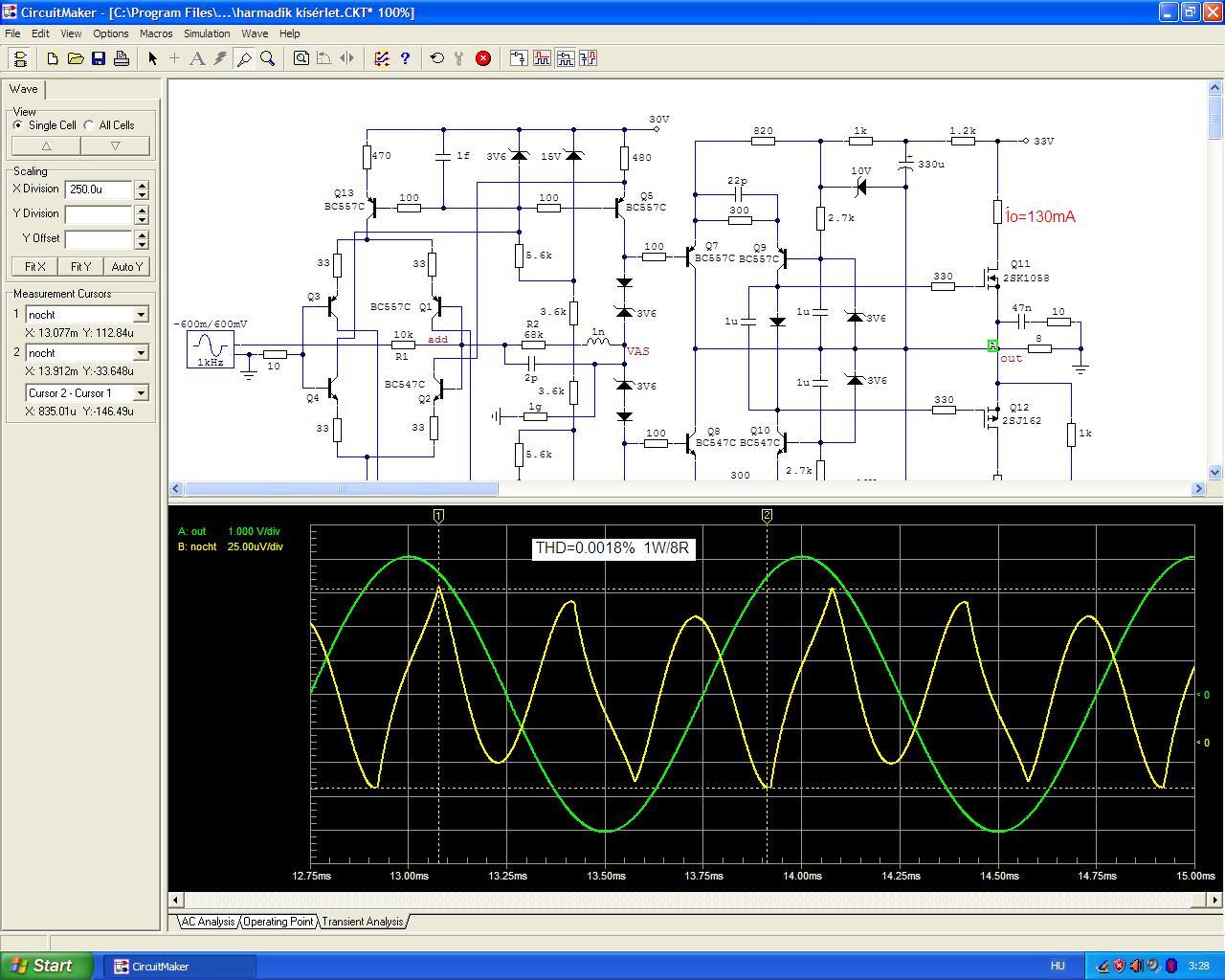Select the All Cells radio button

(x=89, y=125)
